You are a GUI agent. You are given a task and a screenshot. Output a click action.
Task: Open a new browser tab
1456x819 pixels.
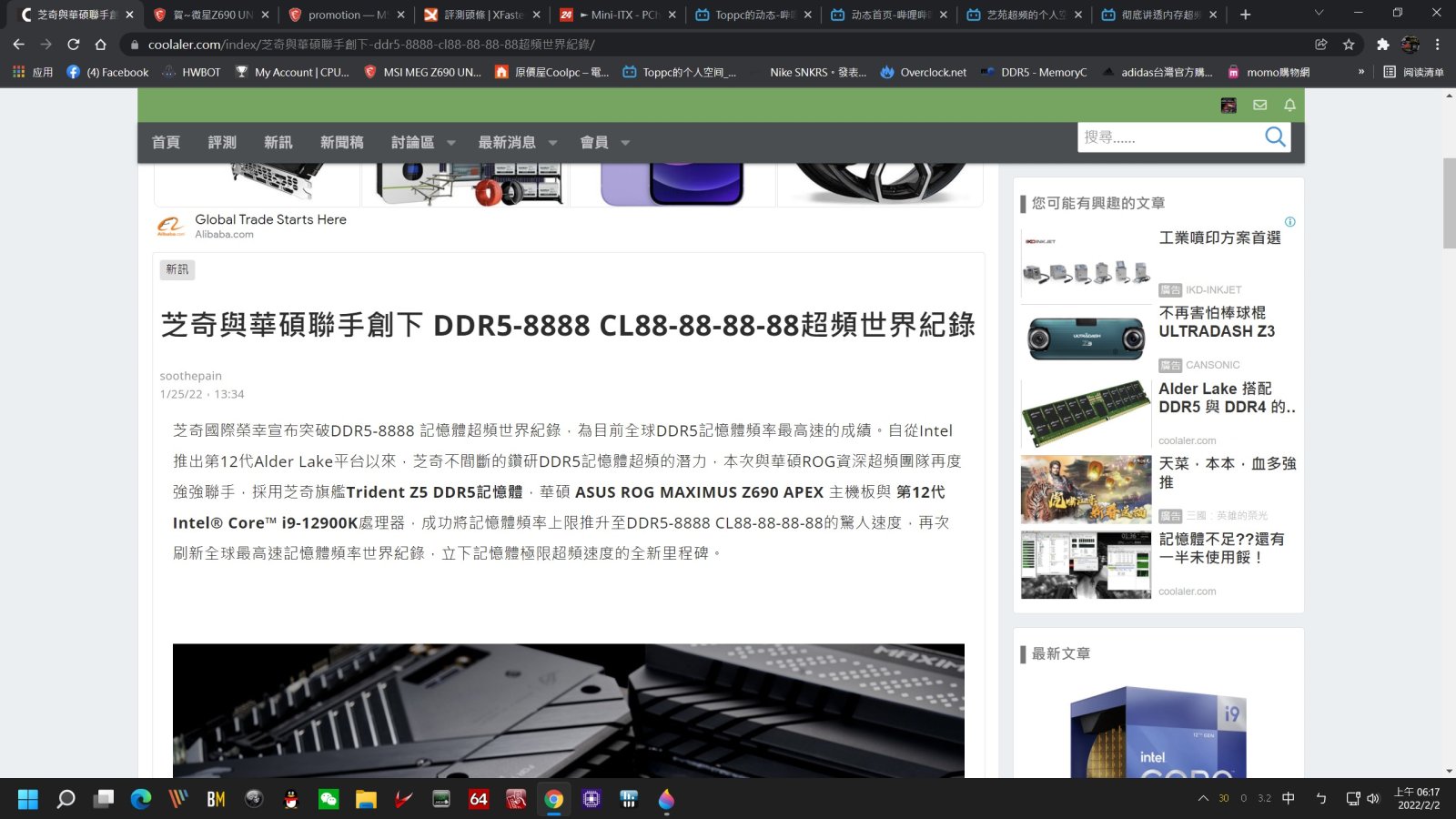(x=1245, y=15)
